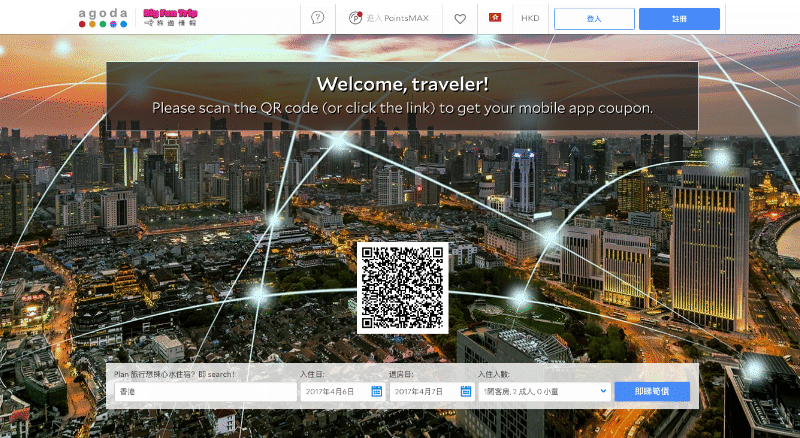The height and width of the screenshot is (438, 800).
Task: Open the check-in calendar icon
Action: click(377, 391)
